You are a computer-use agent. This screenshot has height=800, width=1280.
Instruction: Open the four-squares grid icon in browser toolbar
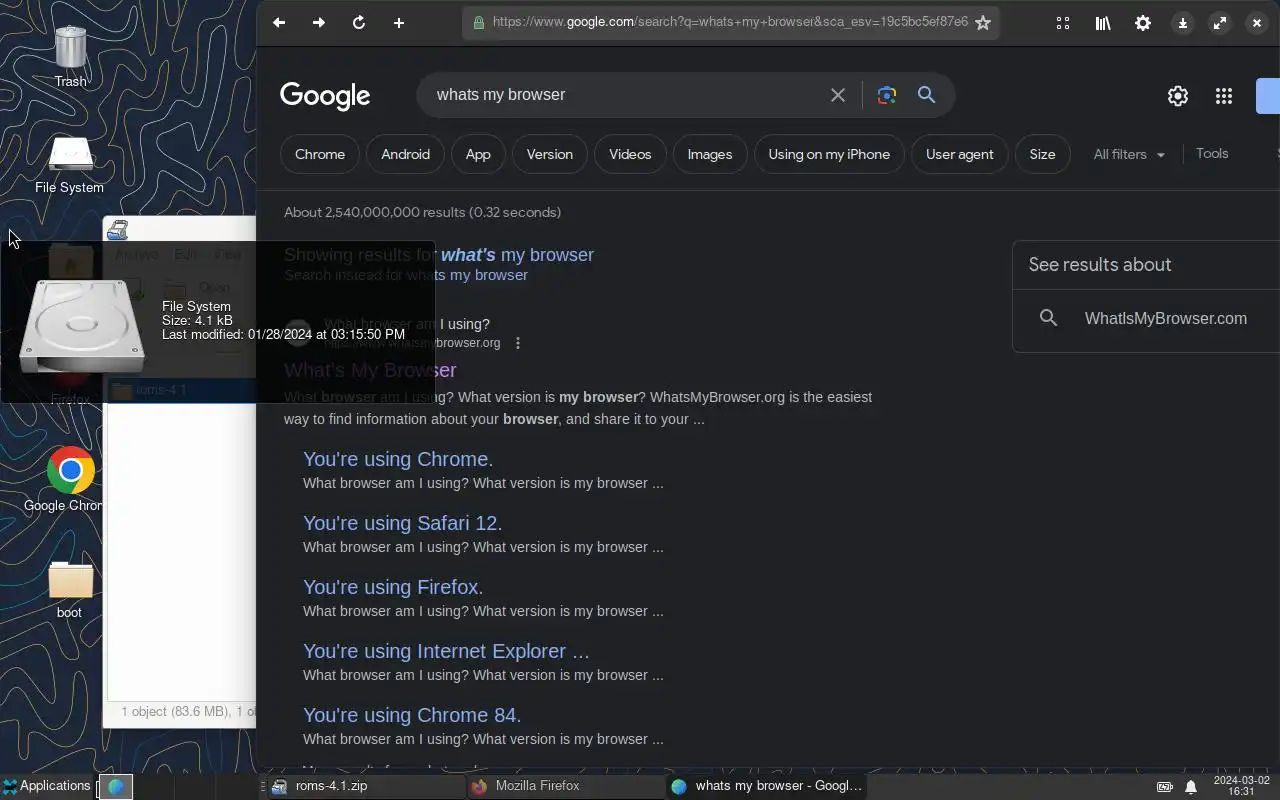(1063, 23)
